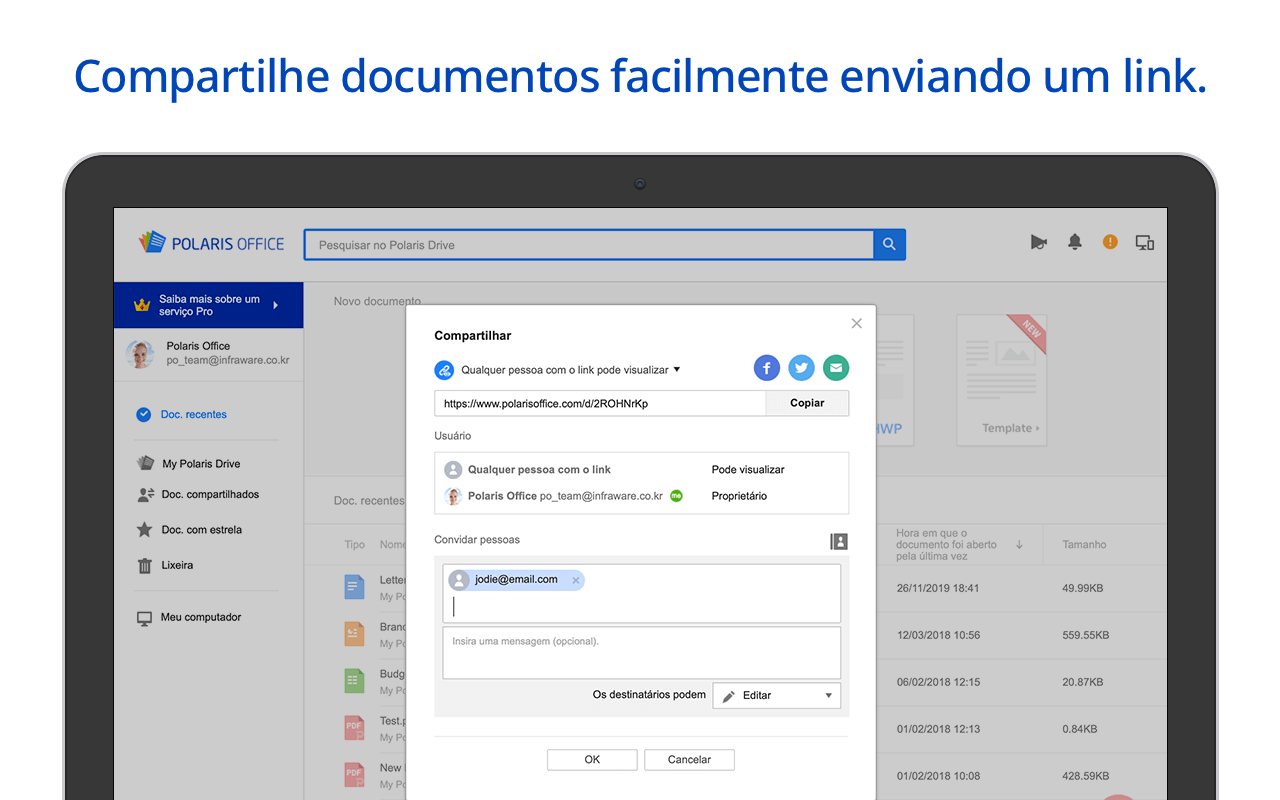Open My Polaris Drive in sidebar
This screenshot has height=800, width=1280.
pos(188,464)
